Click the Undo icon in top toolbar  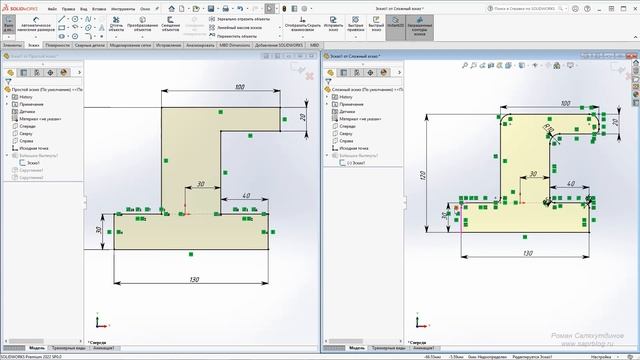tap(240, 9)
